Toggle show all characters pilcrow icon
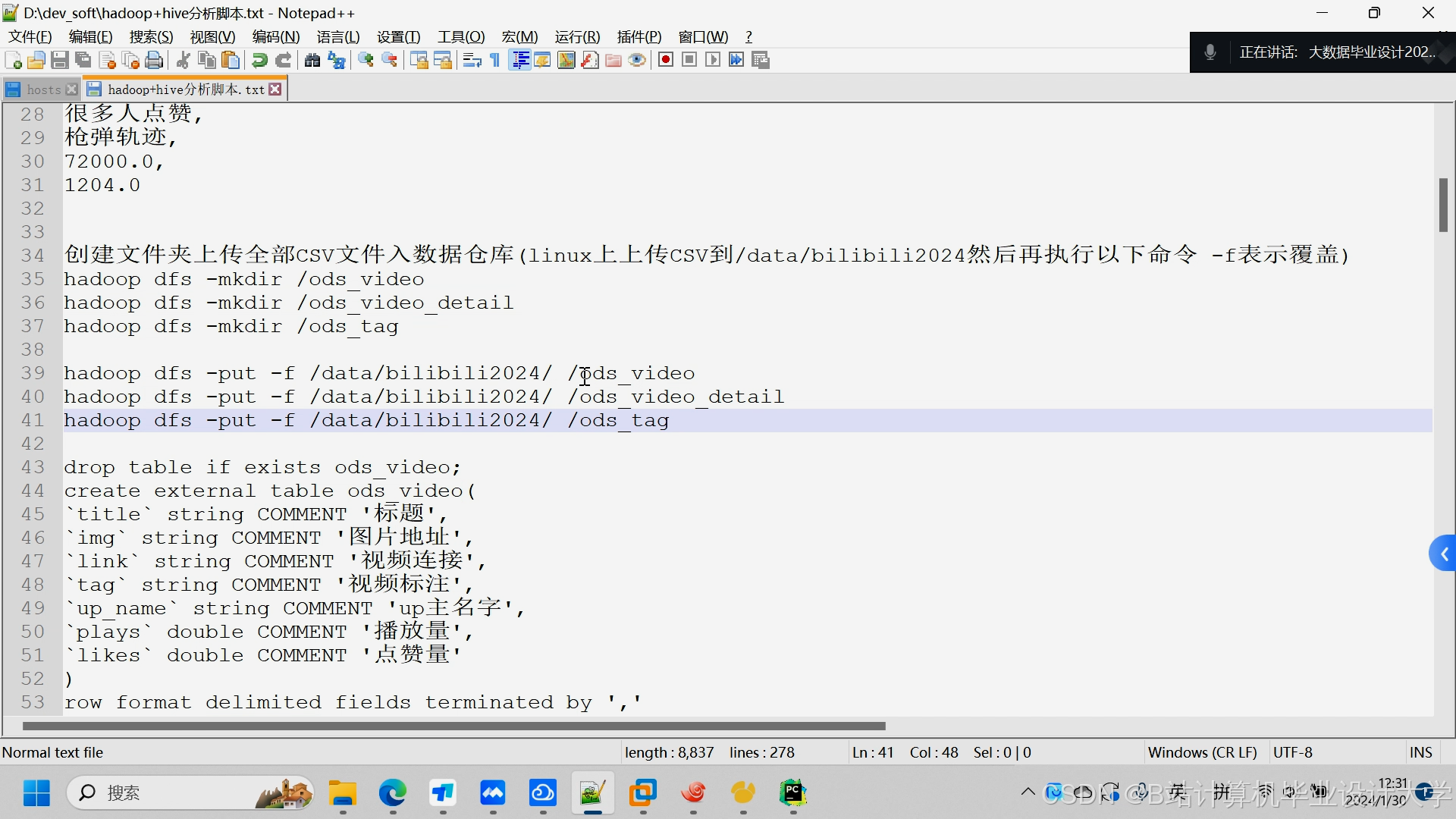This screenshot has height=819, width=1456. pyautogui.click(x=495, y=61)
